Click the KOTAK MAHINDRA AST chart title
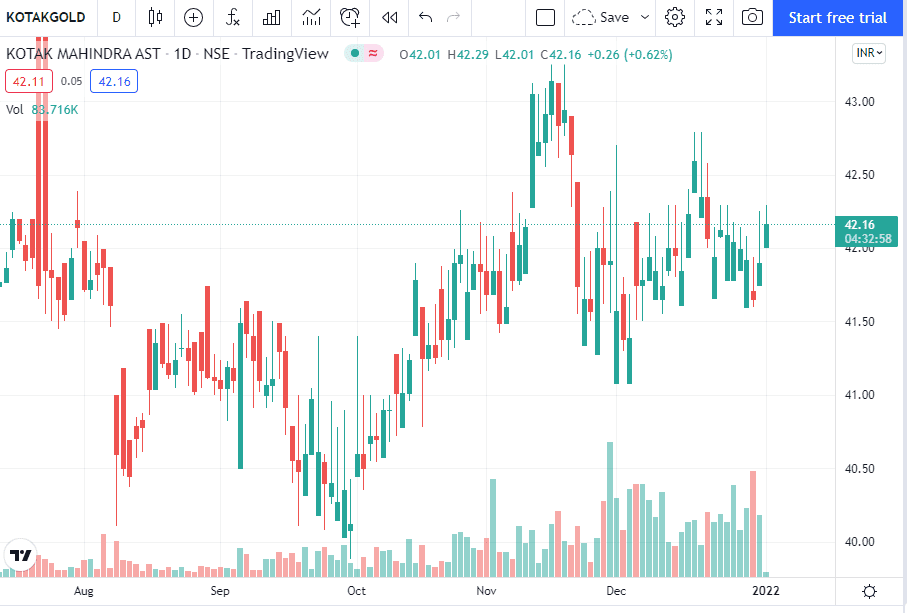The width and height of the screenshot is (907, 613). click(x=83, y=54)
